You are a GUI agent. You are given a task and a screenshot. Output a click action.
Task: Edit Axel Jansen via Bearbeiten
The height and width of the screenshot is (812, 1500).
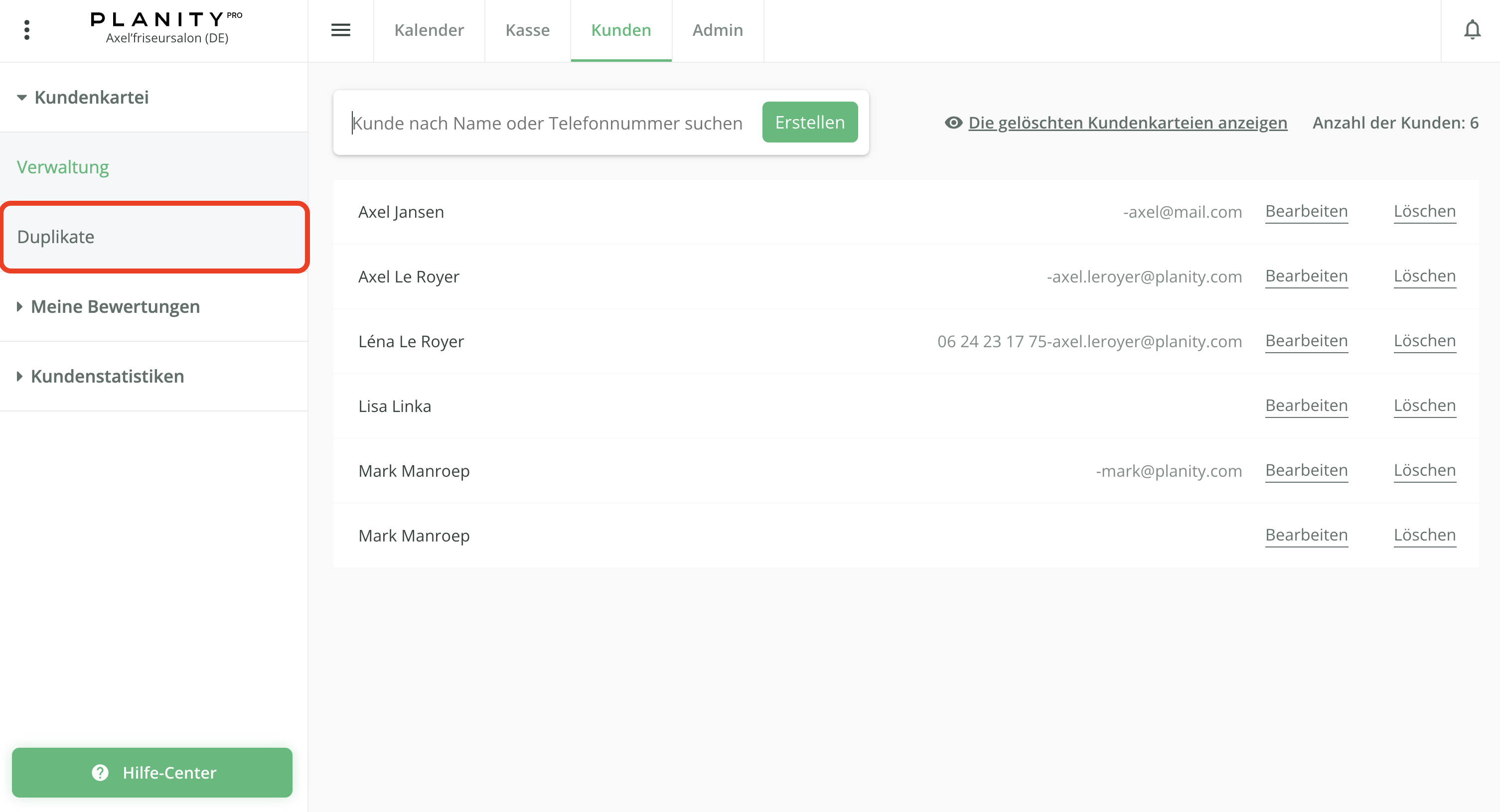coord(1306,211)
